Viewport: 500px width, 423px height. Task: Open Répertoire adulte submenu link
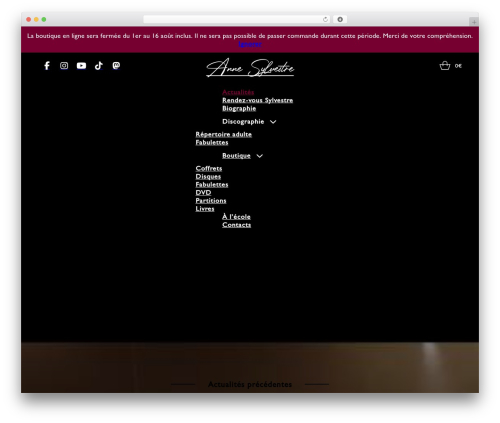pyautogui.click(x=224, y=134)
